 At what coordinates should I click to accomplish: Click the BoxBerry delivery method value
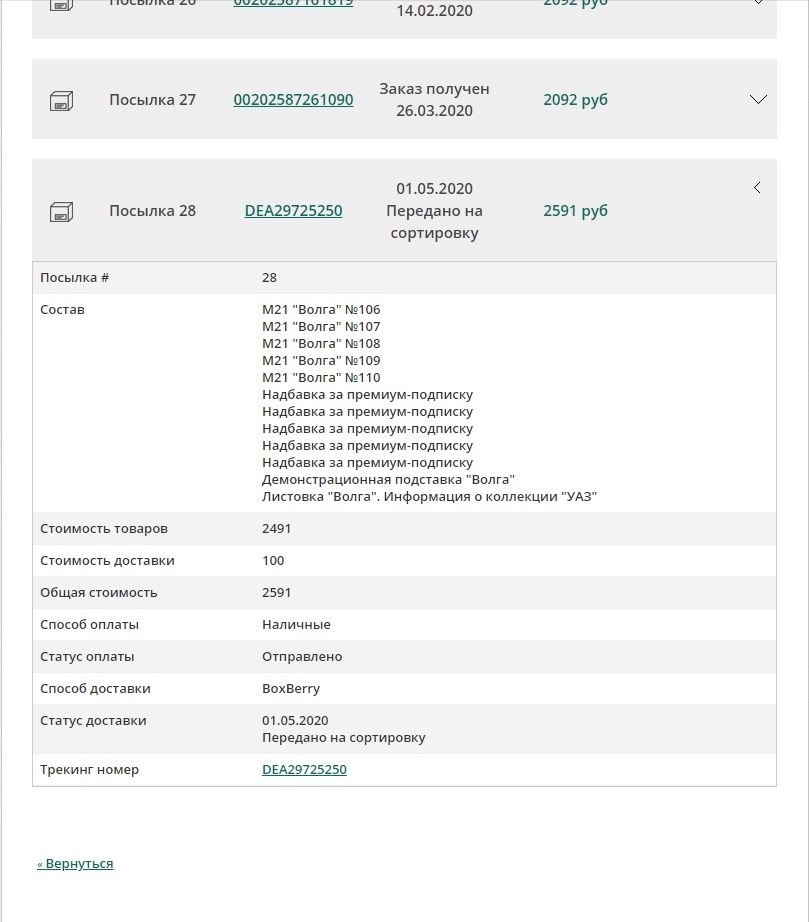(x=291, y=688)
